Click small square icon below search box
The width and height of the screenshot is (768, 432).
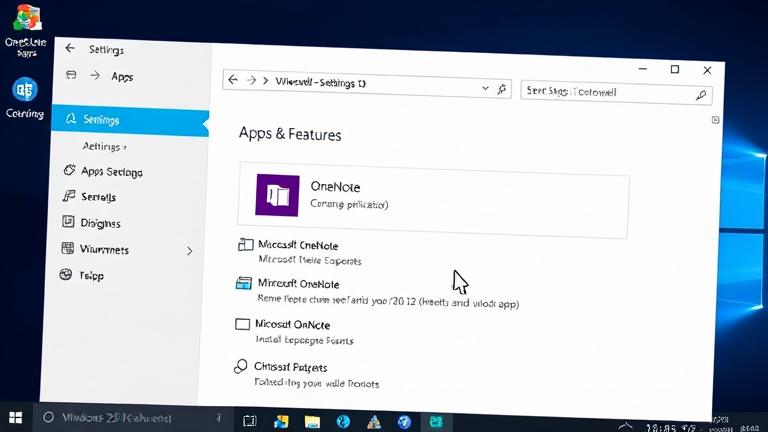pyautogui.click(x=716, y=120)
